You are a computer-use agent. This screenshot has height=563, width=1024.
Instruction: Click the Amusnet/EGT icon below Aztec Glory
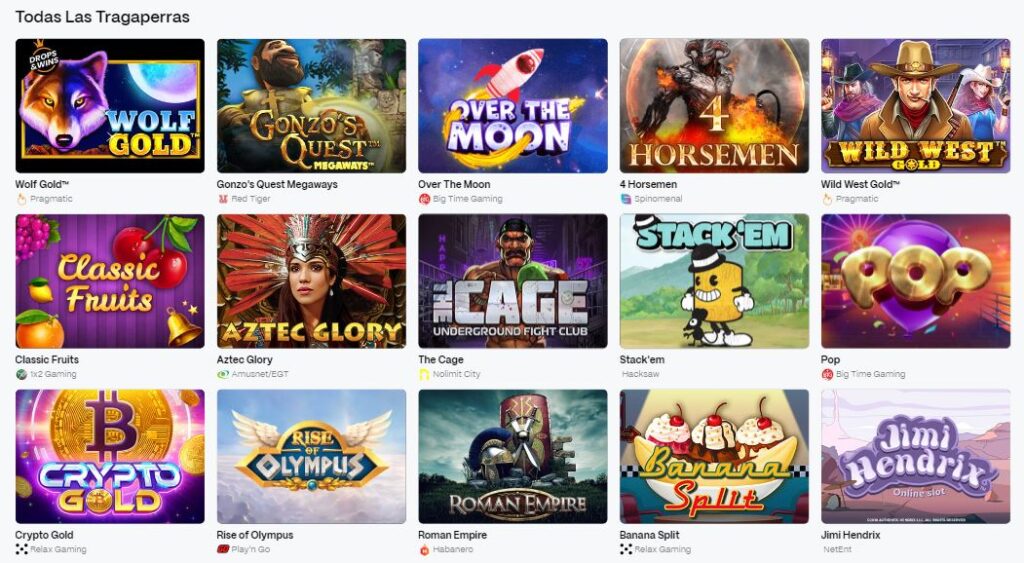tap(223, 374)
